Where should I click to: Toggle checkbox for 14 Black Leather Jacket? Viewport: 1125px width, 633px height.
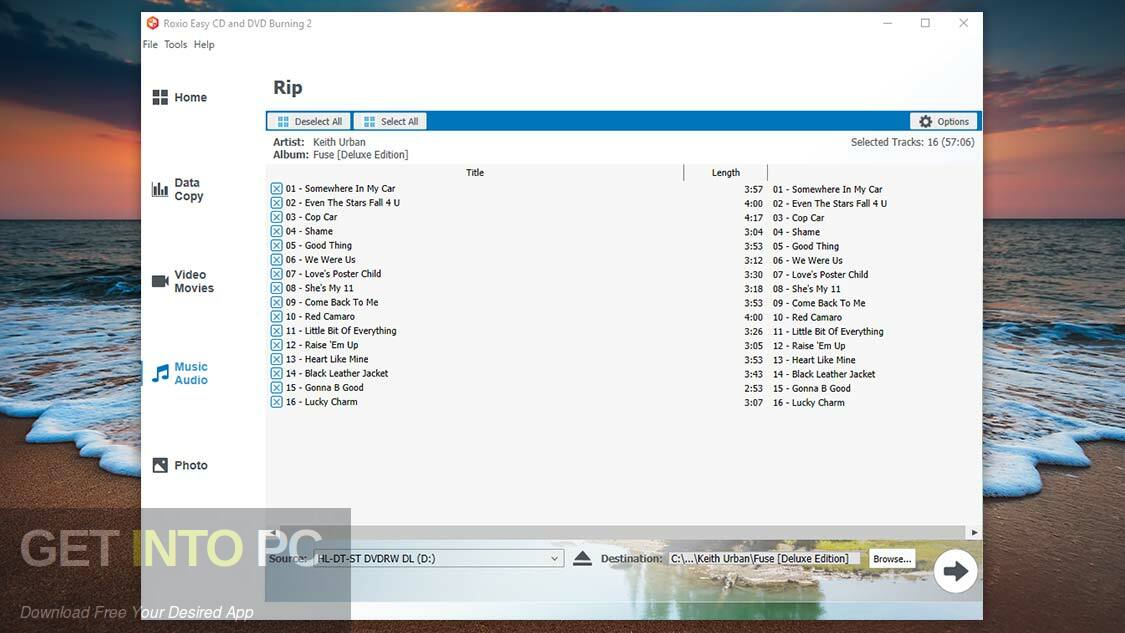point(276,373)
